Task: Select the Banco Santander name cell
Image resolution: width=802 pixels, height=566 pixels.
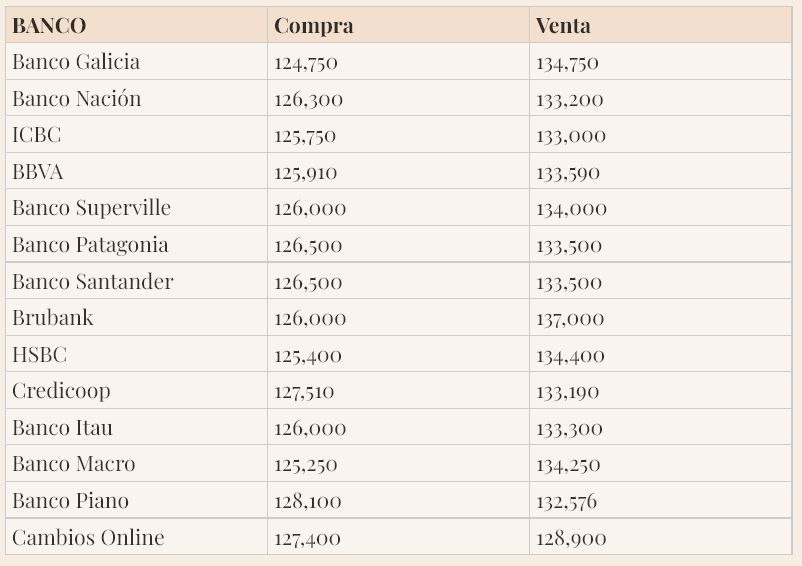Action: point(92,282)
